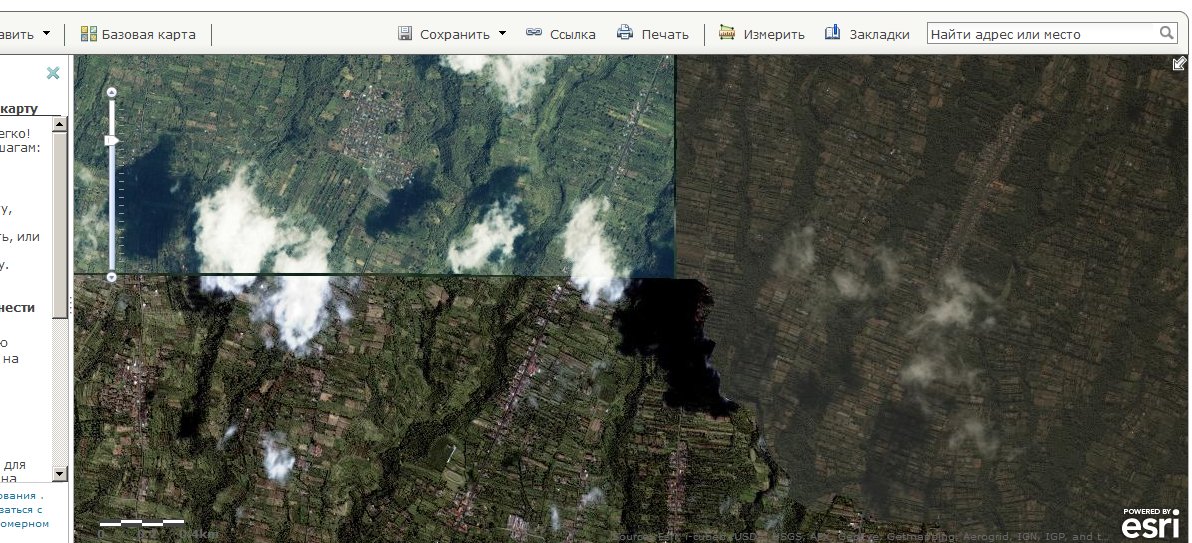Click the Ссылка chain link icon
This screenshot has width=1192, height=543.
coord(534,33)
